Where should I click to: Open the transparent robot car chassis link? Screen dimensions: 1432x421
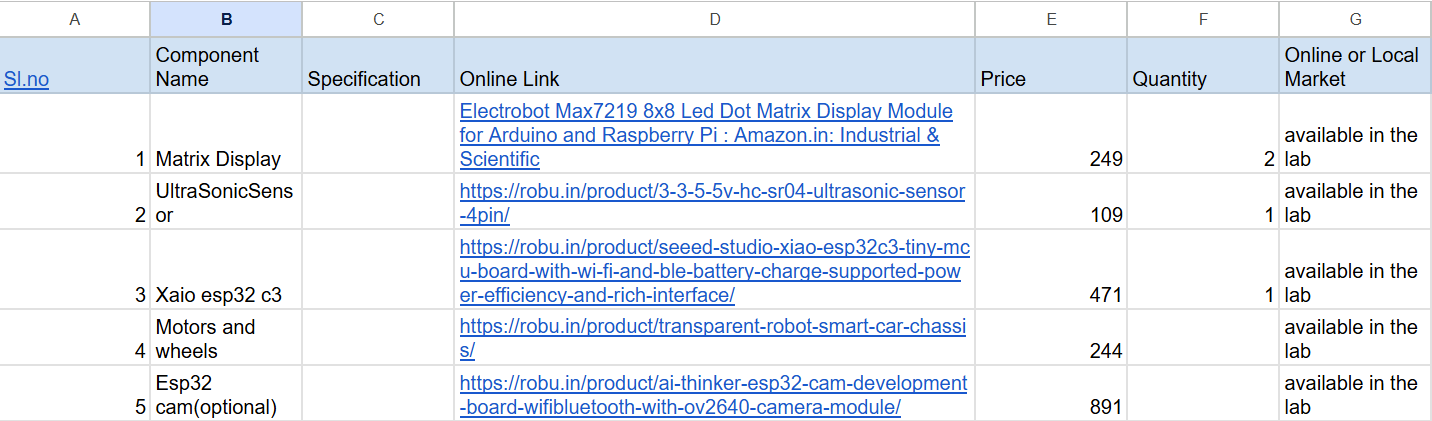[x=713, y=339]
